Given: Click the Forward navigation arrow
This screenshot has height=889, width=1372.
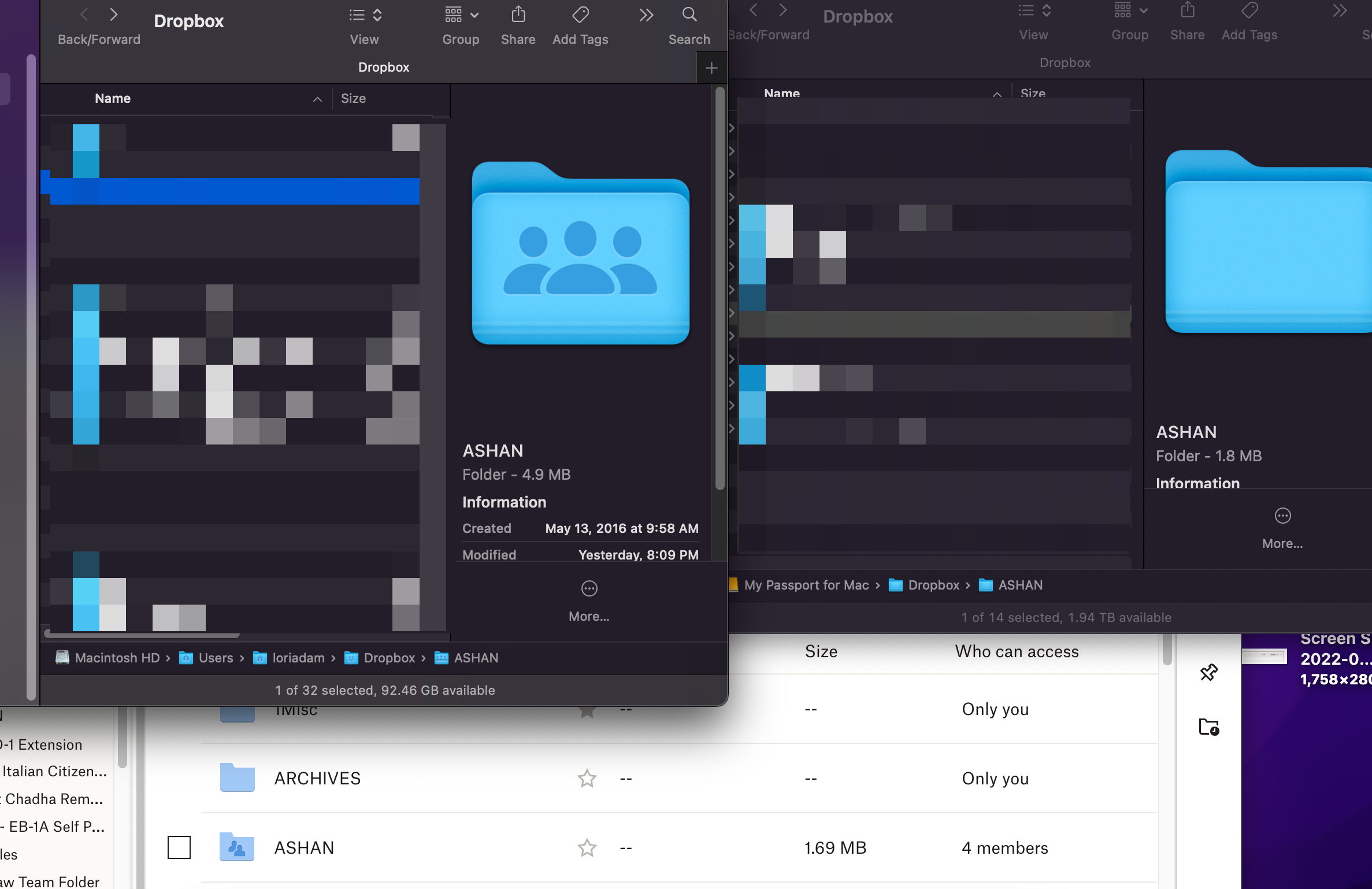Looking at the screenshot, I should (114, 14).
